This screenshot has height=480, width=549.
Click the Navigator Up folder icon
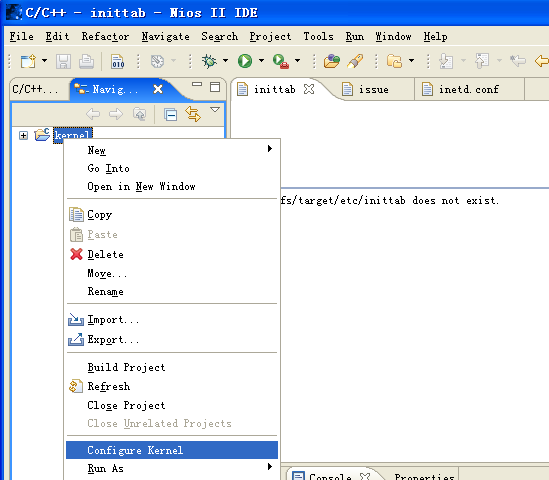point(139,114)
